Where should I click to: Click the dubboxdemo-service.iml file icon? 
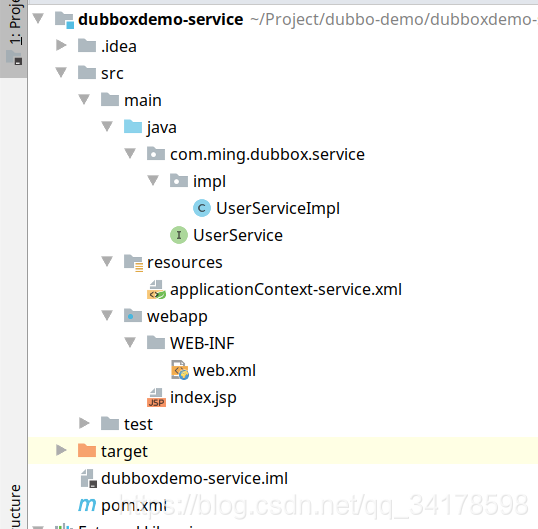pos(89,478)
